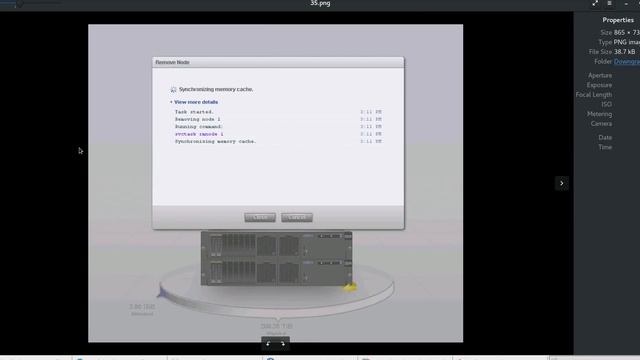Image resolution: width=640 pixels, height=360 pixels.
Task: Go to the next image arrow
Action: click(562, 183)
